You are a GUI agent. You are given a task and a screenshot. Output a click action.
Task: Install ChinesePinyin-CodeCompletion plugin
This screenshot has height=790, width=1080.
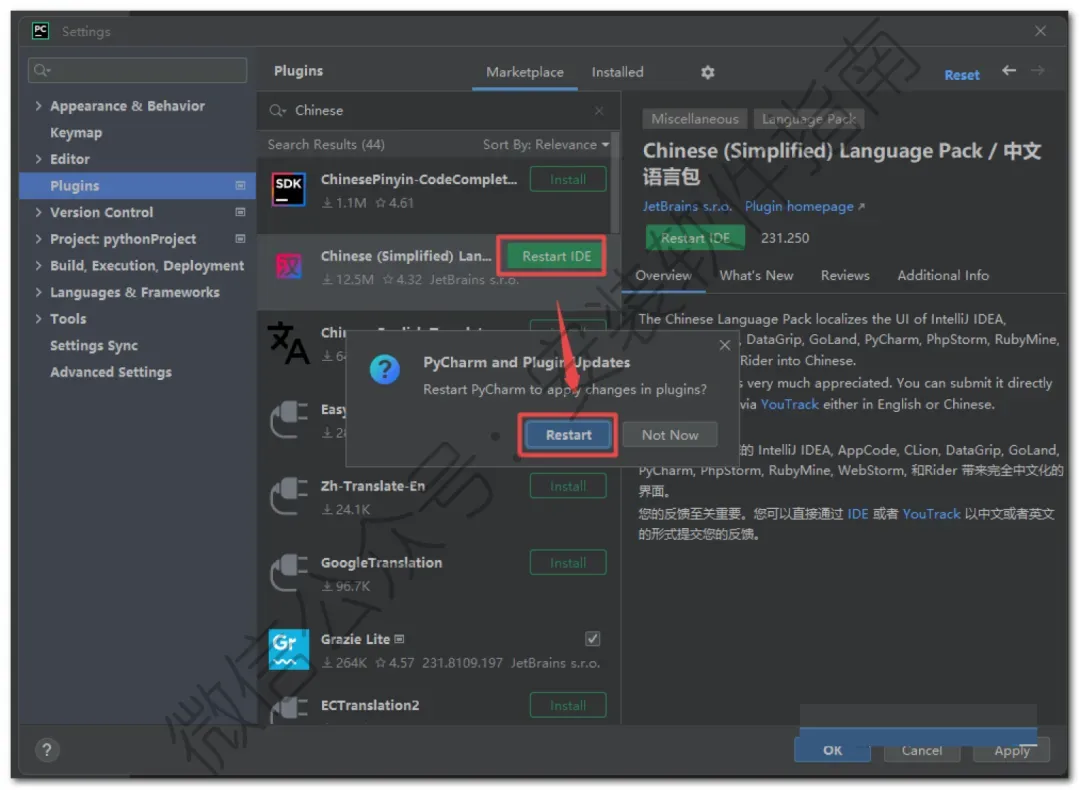tap(568, 179)
